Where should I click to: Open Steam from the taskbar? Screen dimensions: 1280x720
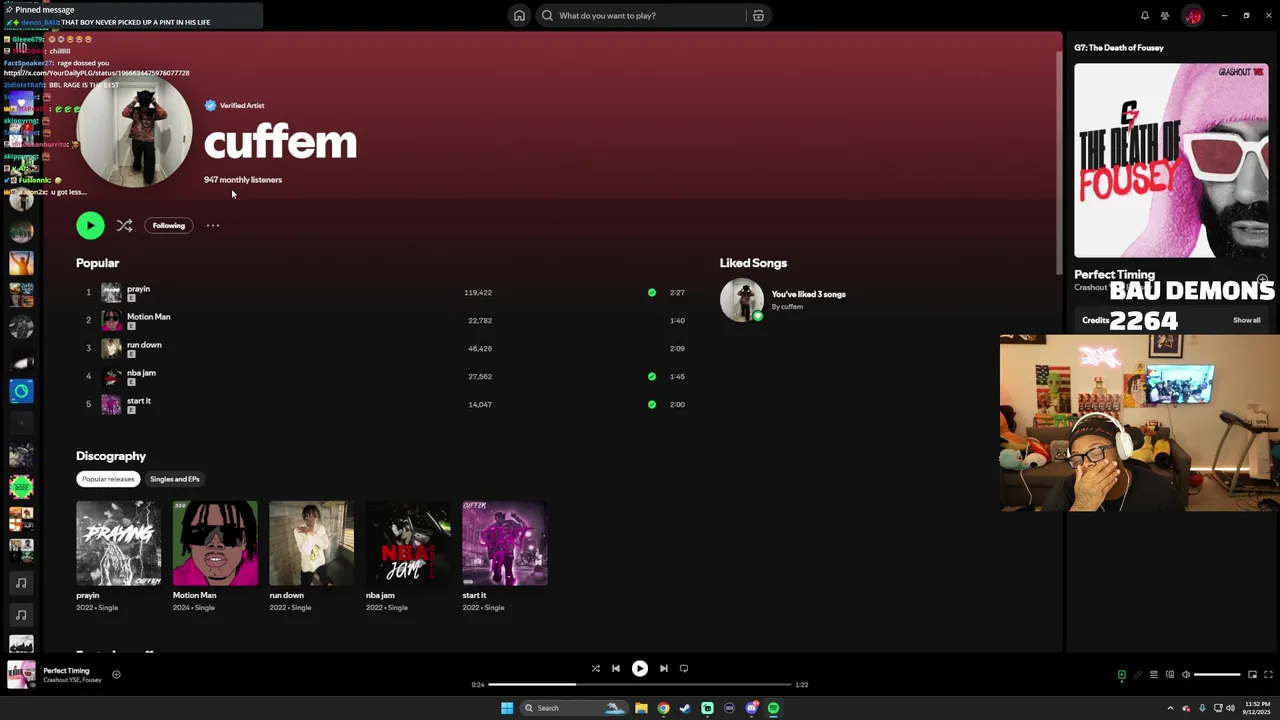point(685,708)
